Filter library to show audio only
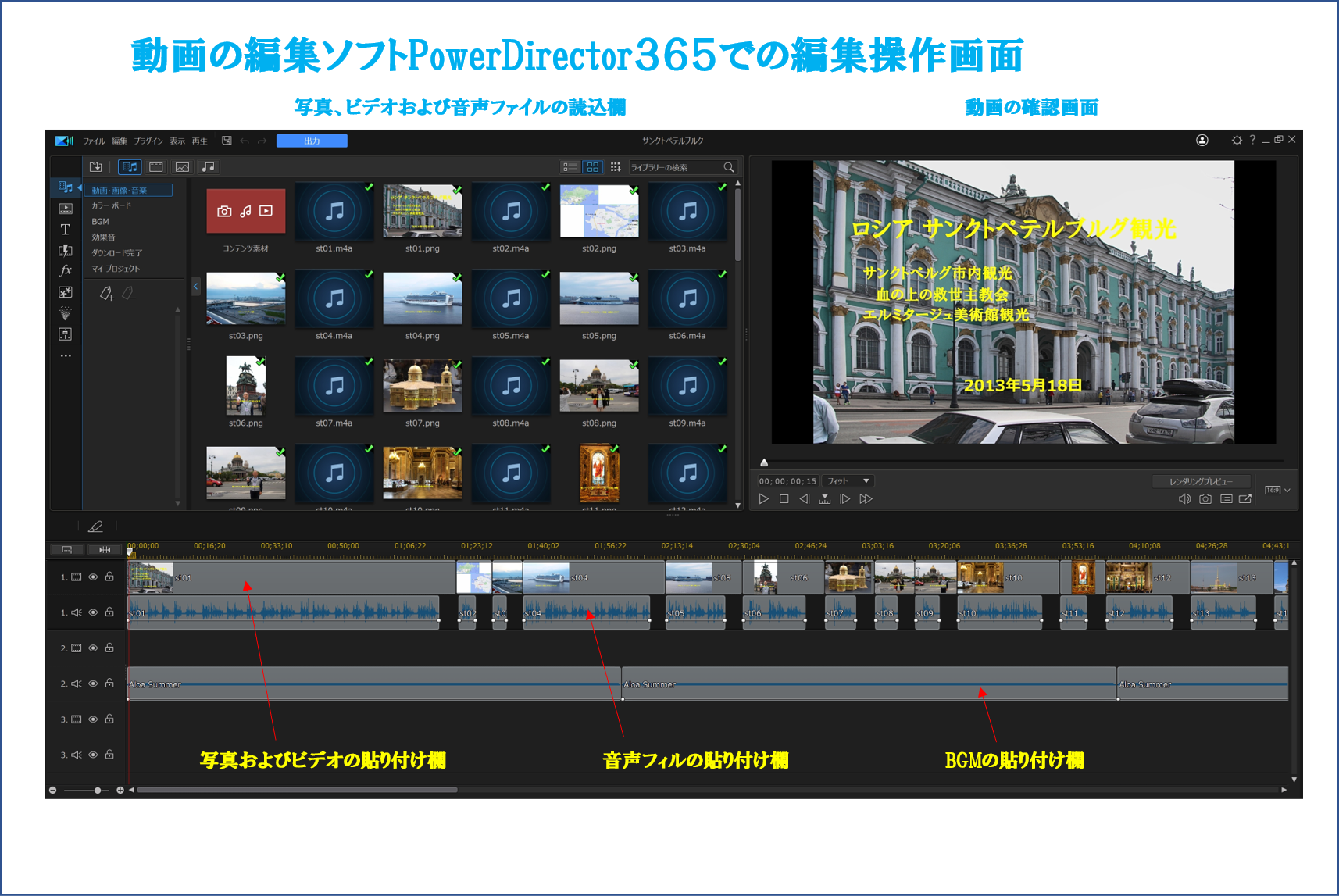The width and height of the screenshot is (1339, 896). (x=208, y=167)
